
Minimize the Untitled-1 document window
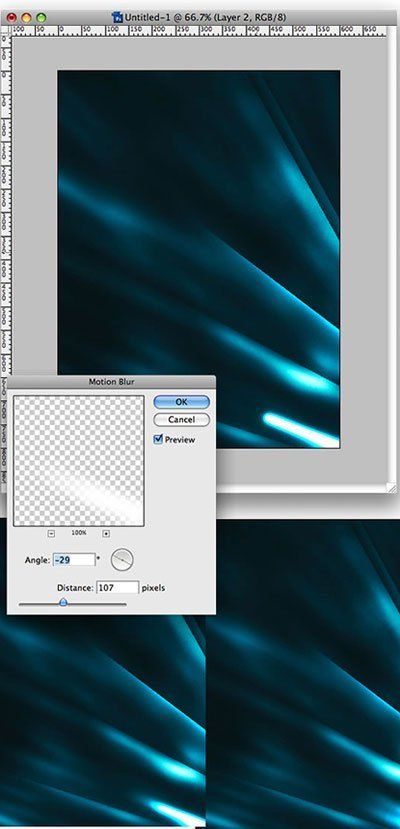(26, 17)
